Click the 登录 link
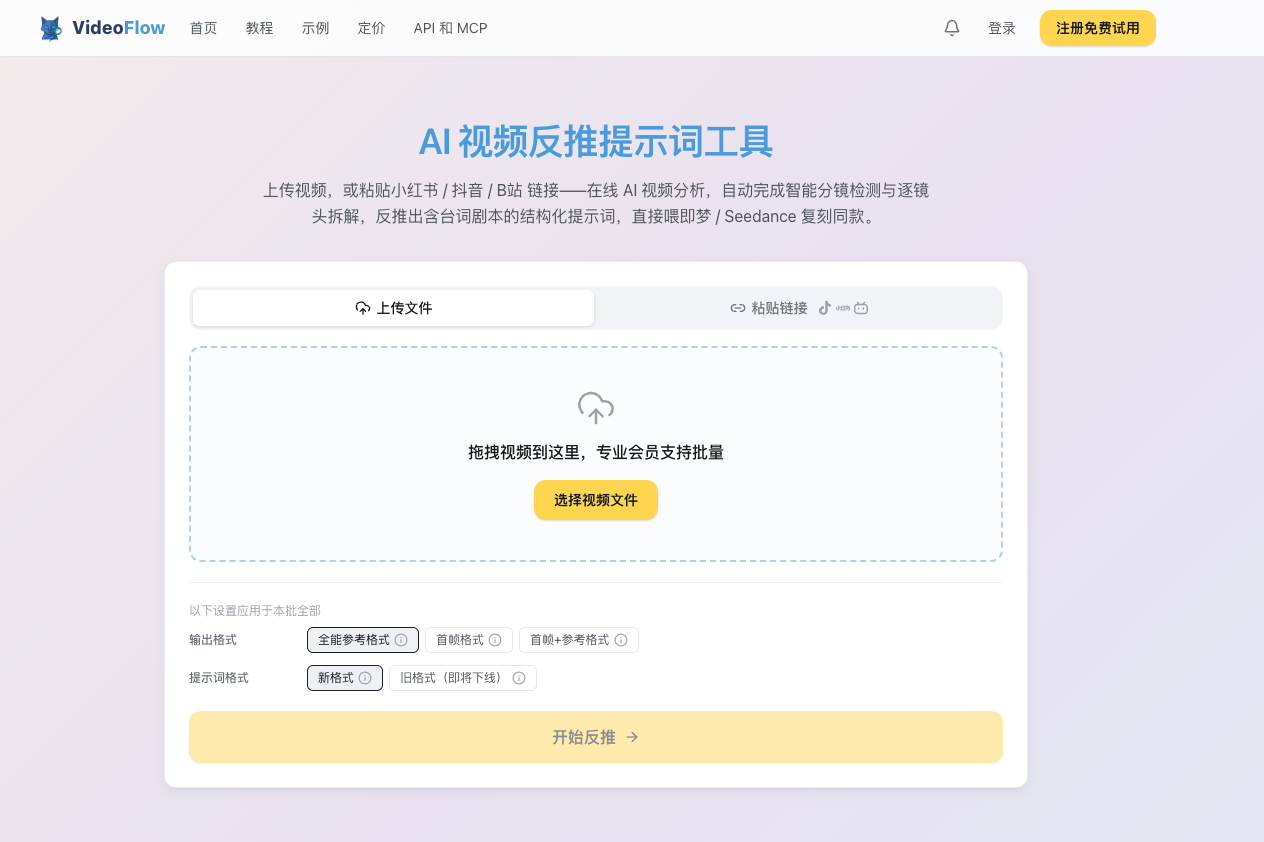 click(1002, 28)
